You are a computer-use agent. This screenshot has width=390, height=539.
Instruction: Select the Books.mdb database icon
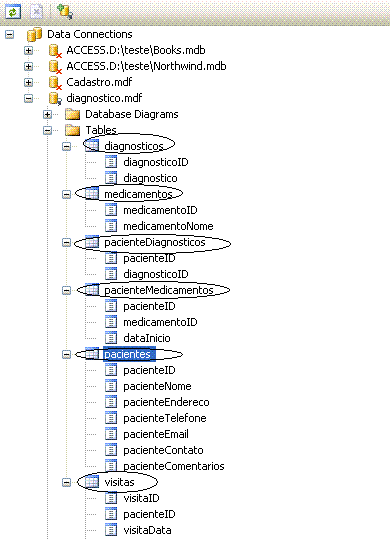[55, 51]
